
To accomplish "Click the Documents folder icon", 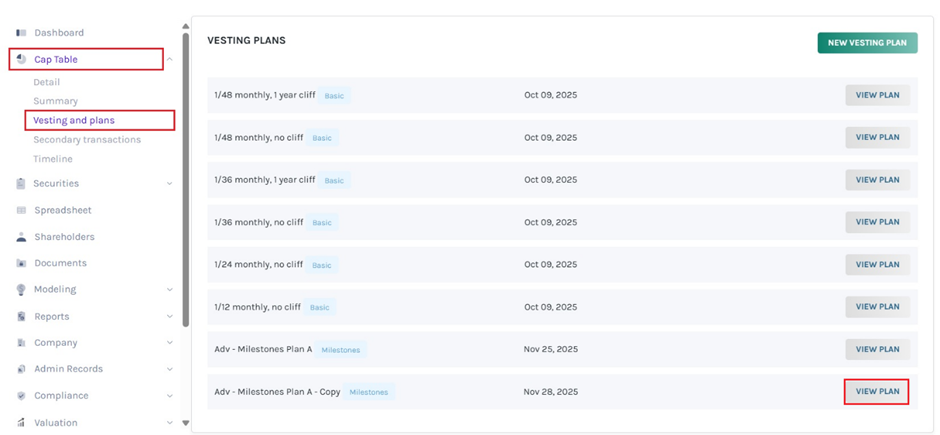I will coord(21,263).
